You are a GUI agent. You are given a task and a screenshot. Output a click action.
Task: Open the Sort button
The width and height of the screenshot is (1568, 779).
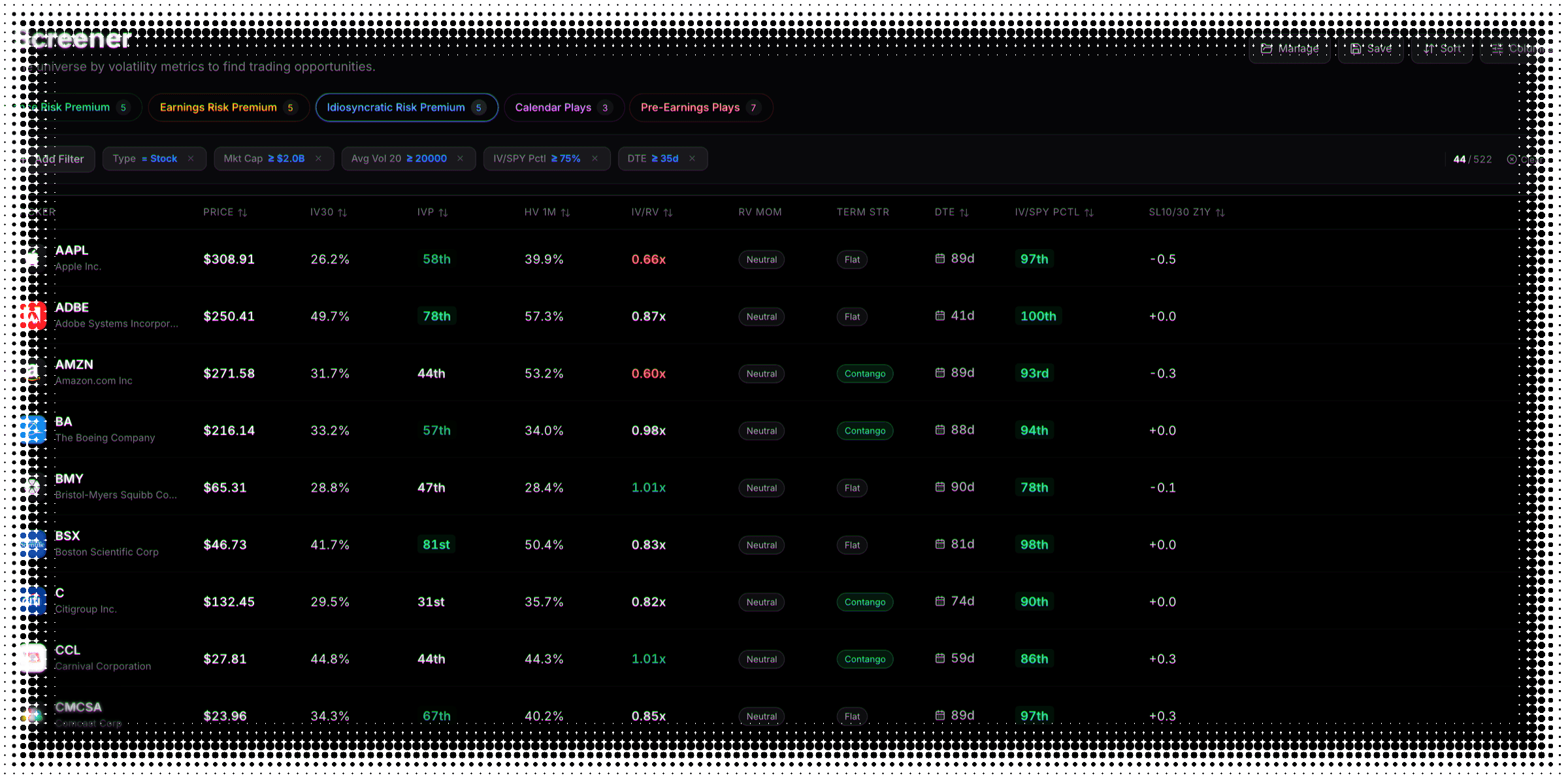1442,48
